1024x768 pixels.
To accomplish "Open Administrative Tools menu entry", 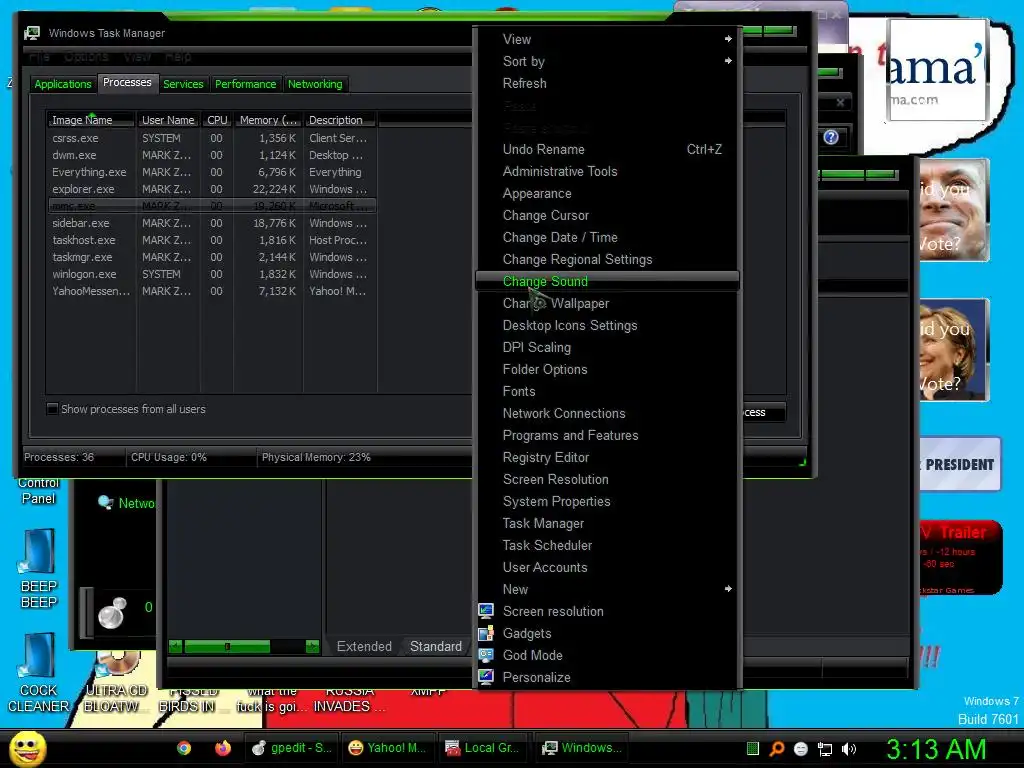I will (607, 172).
